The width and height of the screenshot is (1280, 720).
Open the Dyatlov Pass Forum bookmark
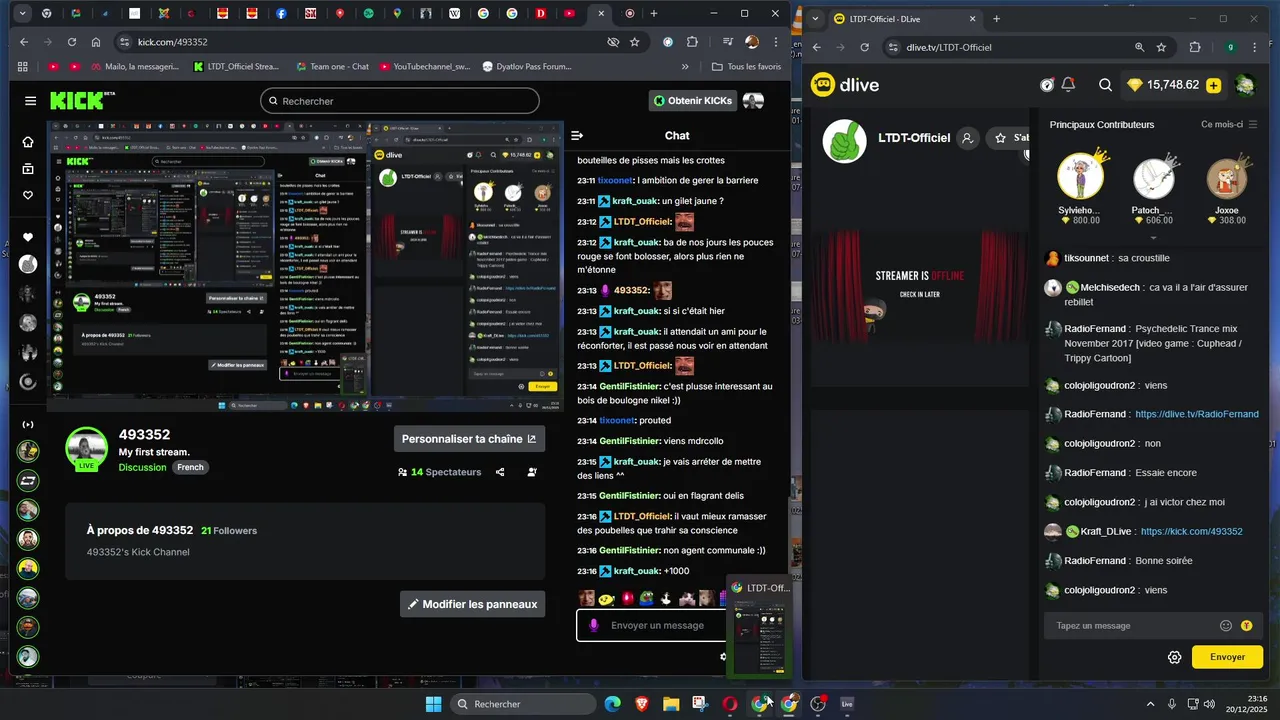(527, 67)
